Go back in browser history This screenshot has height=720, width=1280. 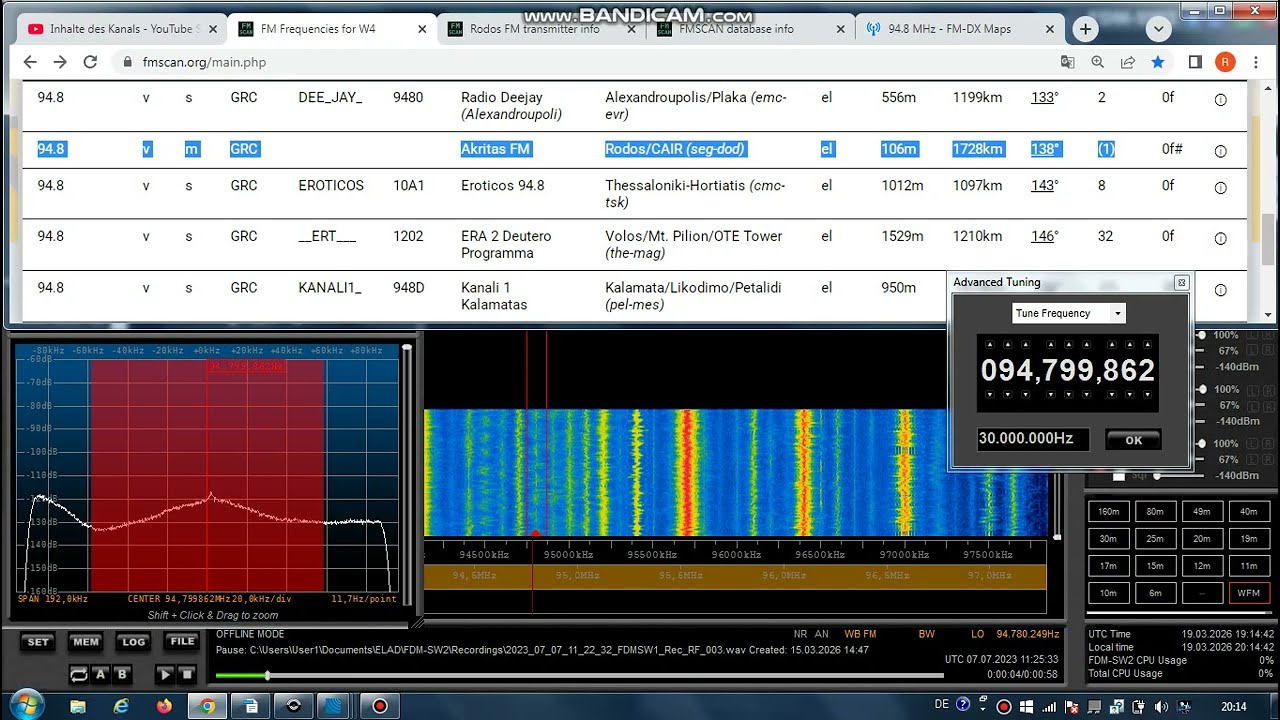[x=30, y=62]
